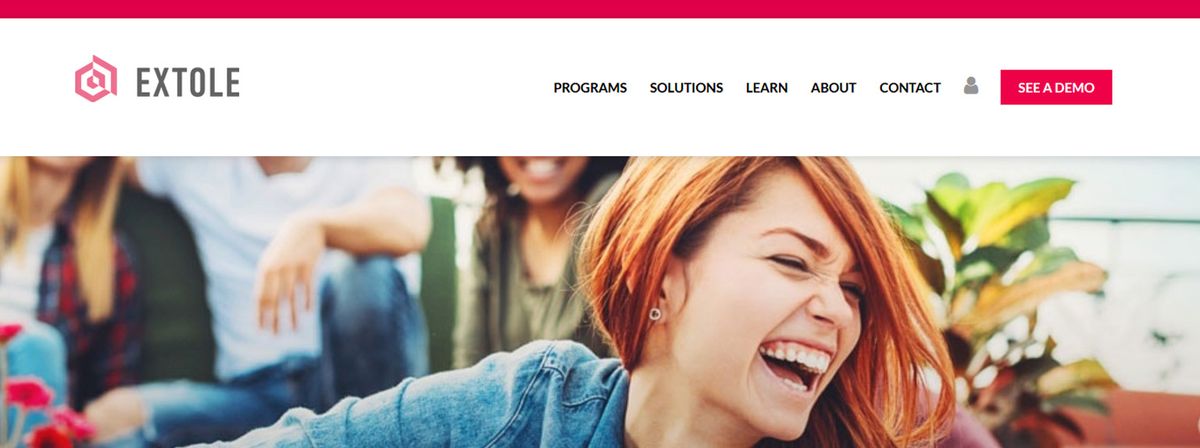The width and height of the screenshot is (1200, 448).
Task: Click the red banner bar at top
Action: coord(600,9)
